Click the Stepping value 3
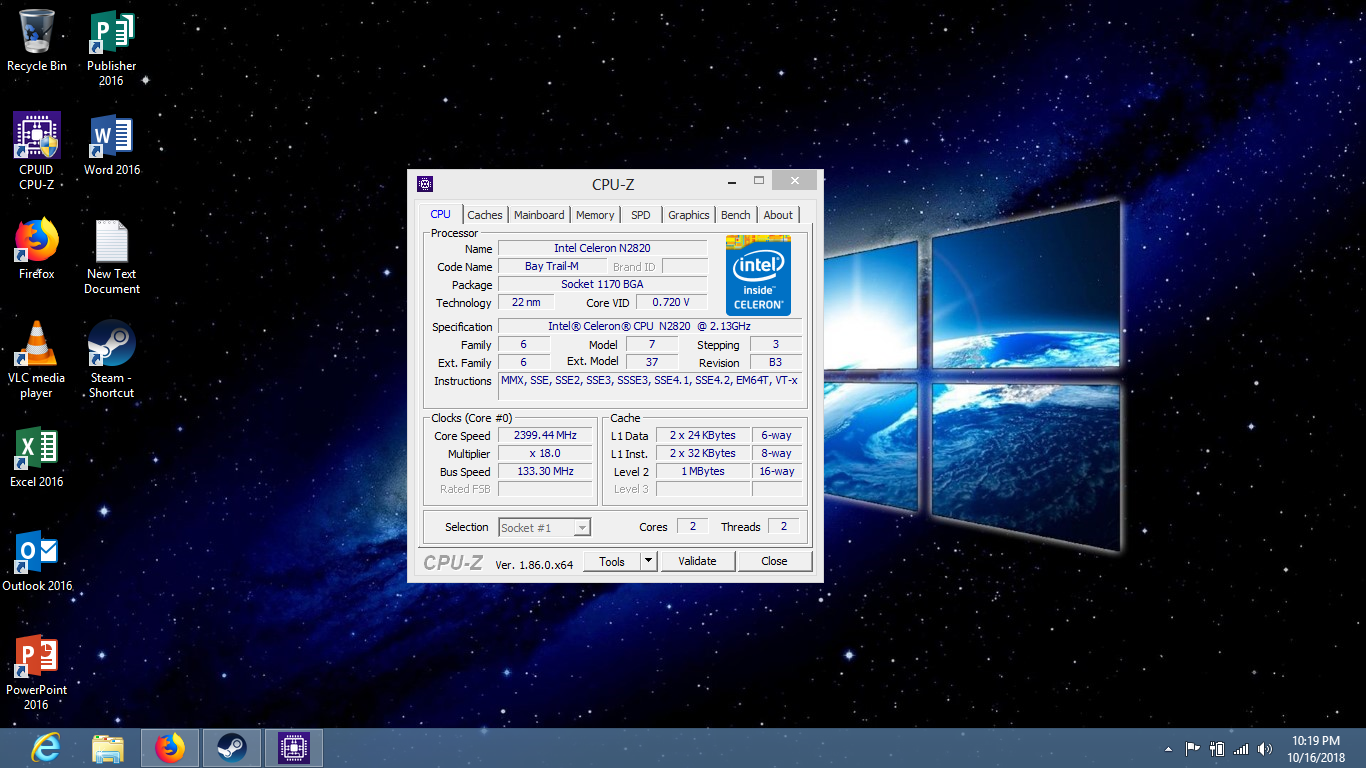The image size is (1366, 768). [x=776, y=344]
